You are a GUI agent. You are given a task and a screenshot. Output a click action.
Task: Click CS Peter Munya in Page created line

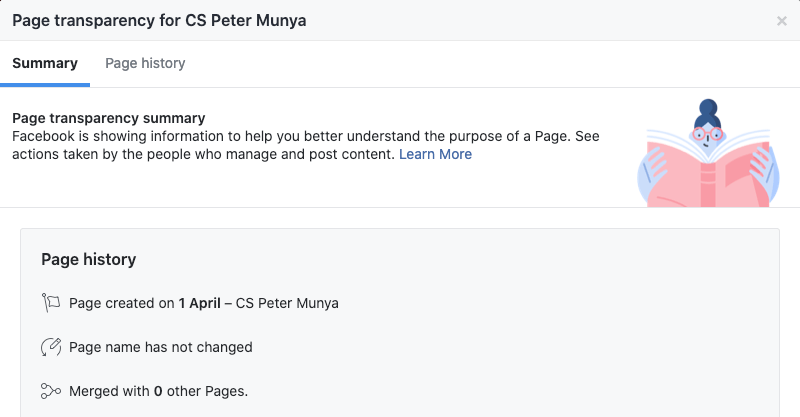coord(287,303)
